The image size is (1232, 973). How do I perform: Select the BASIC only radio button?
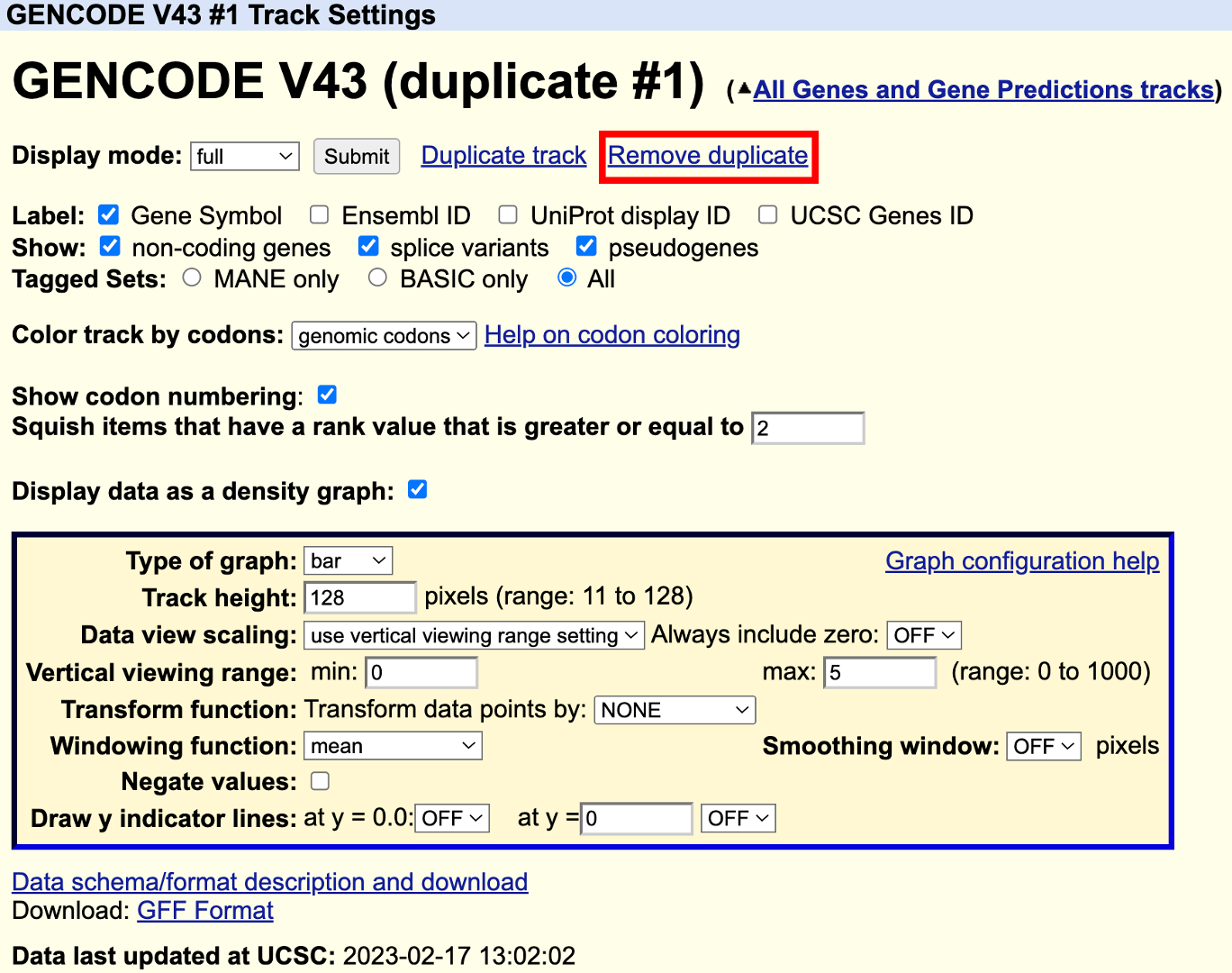click(378, 277)
